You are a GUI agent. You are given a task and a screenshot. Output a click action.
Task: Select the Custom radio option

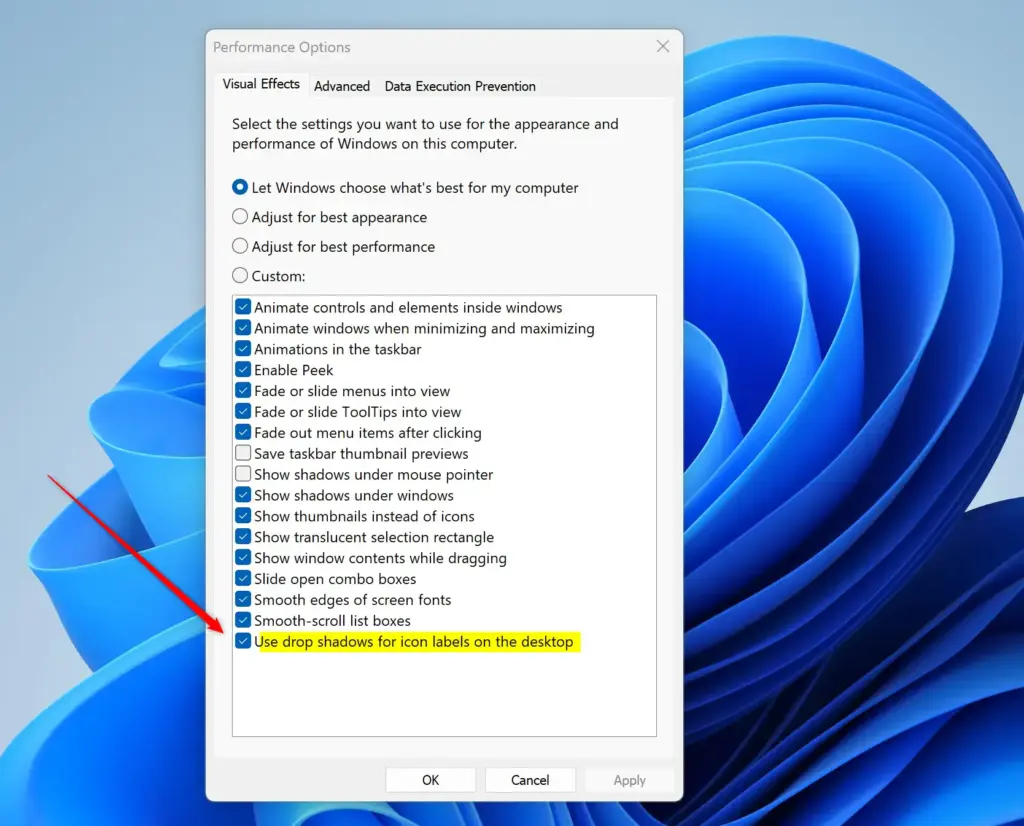point(240,276)
